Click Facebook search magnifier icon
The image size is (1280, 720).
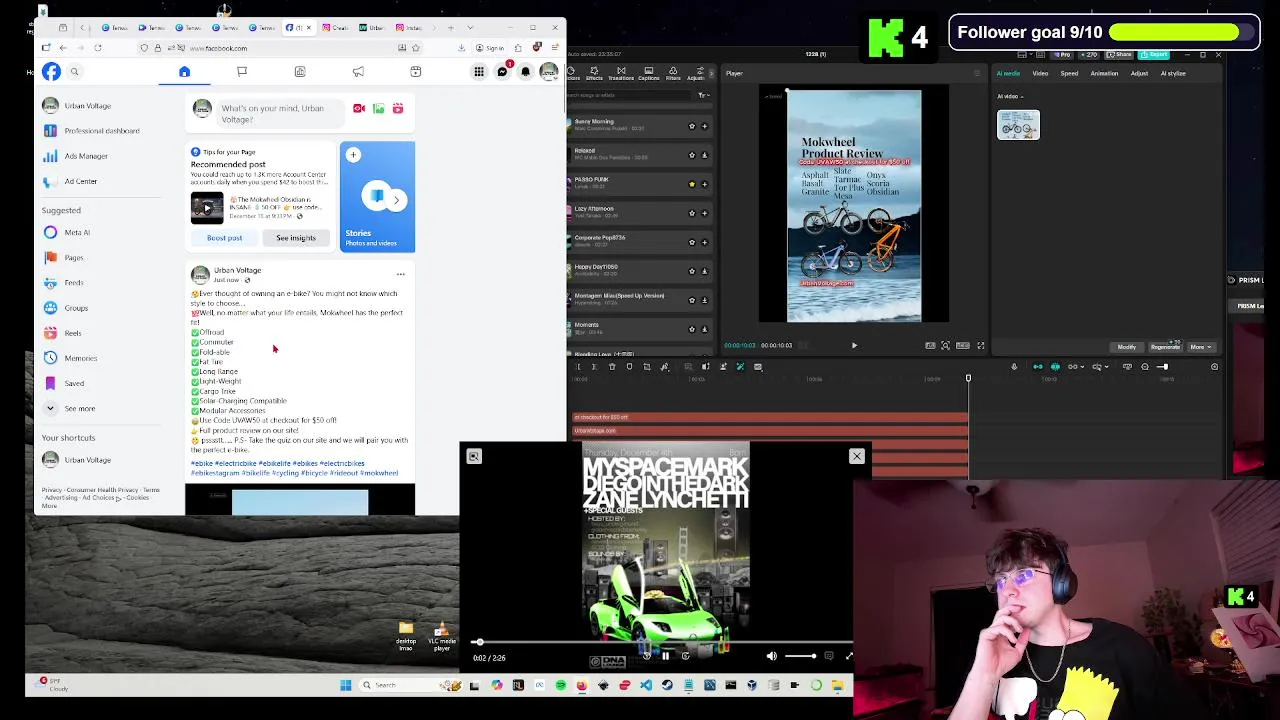point(74,72)
